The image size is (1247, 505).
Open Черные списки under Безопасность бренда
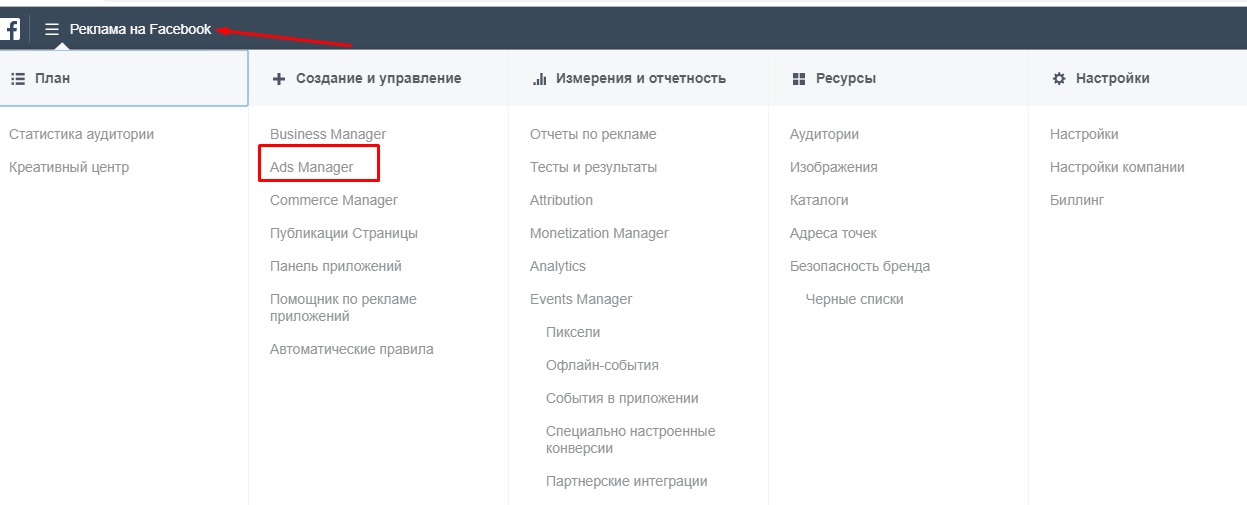coord(854,299)
